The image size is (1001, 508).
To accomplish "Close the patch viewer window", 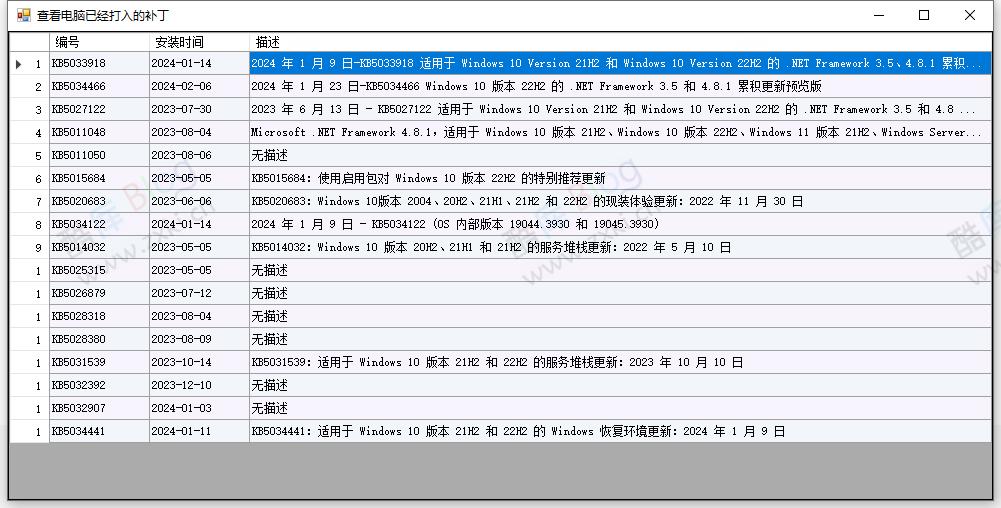I will tap(970, 15).
